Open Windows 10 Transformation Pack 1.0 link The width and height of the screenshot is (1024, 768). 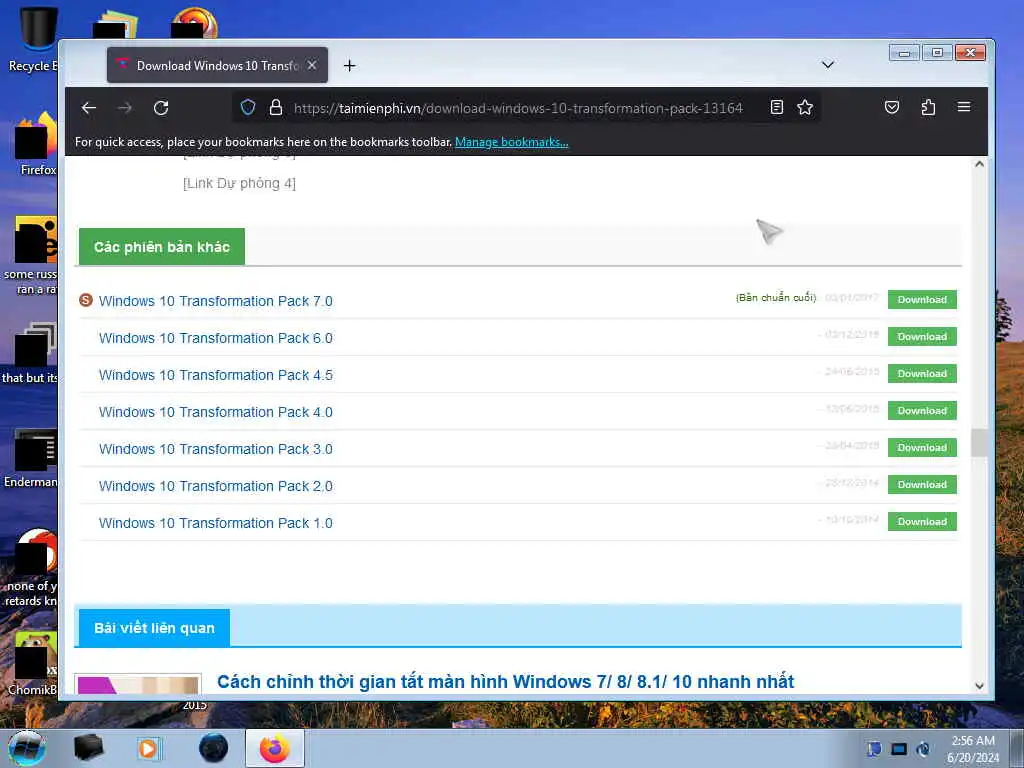[x=216, y=523]
